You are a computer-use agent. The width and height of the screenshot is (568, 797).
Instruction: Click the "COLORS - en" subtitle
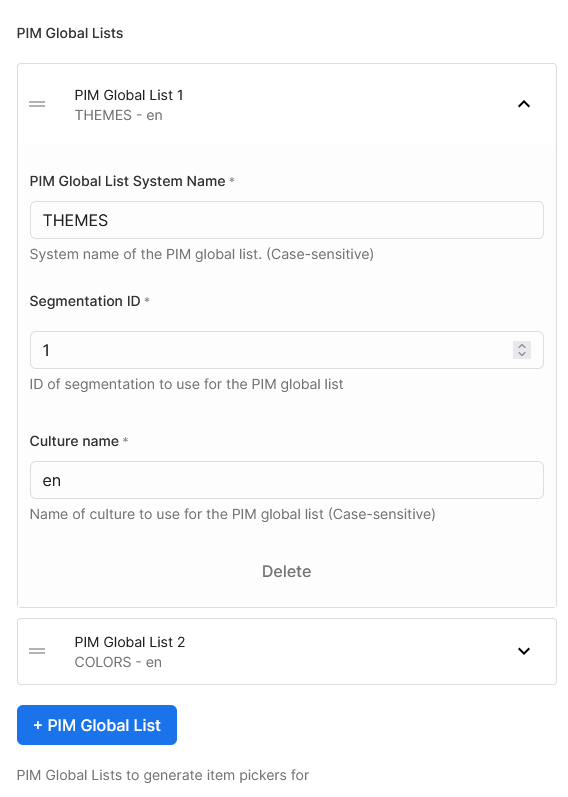click(x=118, y=662)
